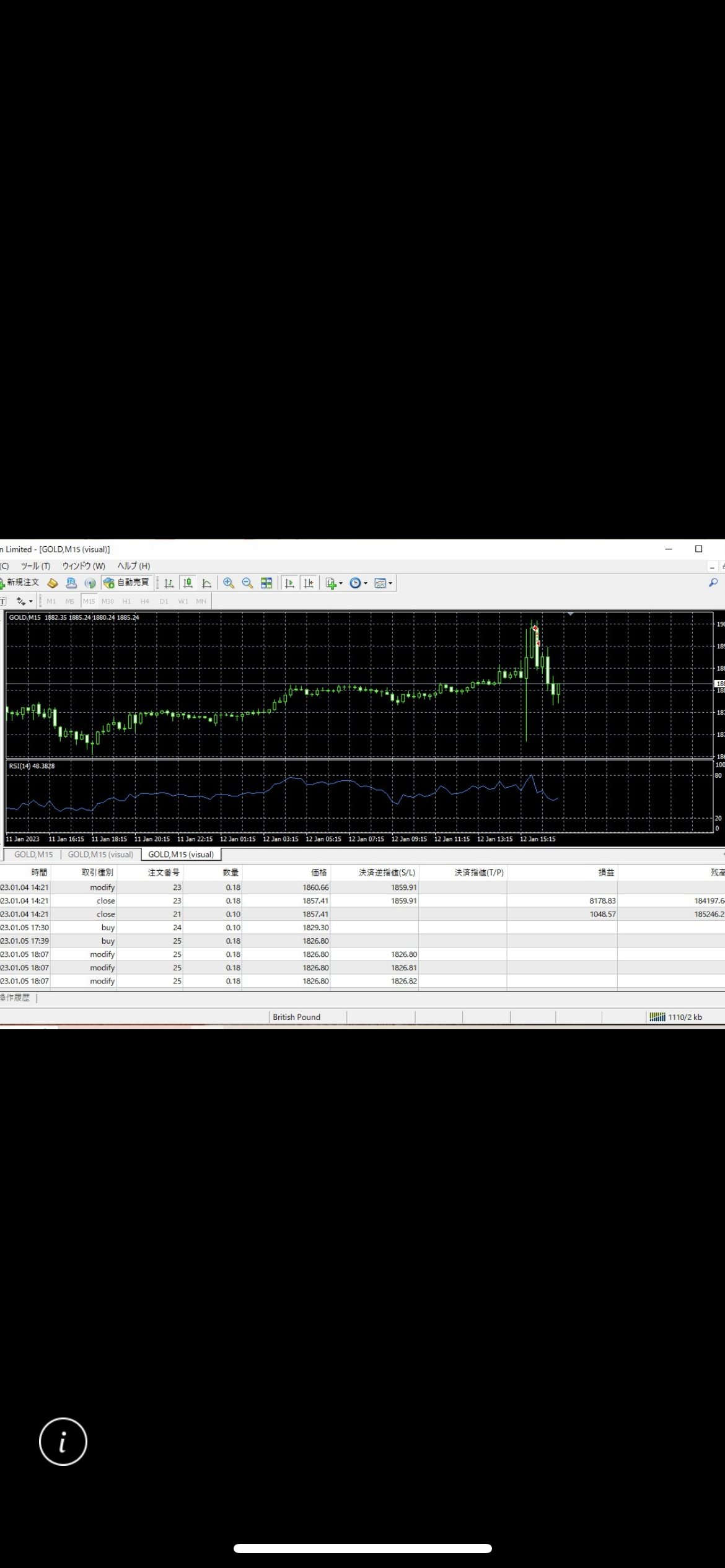Click the signals broadcast icon in toolbar

point(90,583)
